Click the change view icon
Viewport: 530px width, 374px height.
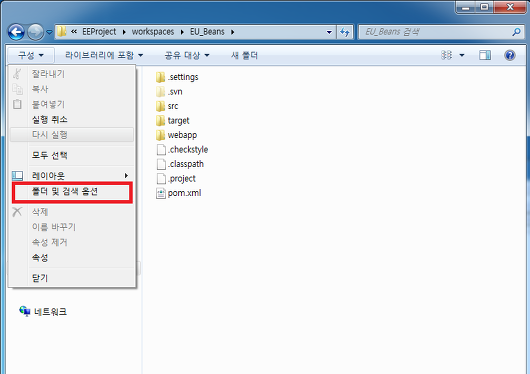[x=447, y=55]
